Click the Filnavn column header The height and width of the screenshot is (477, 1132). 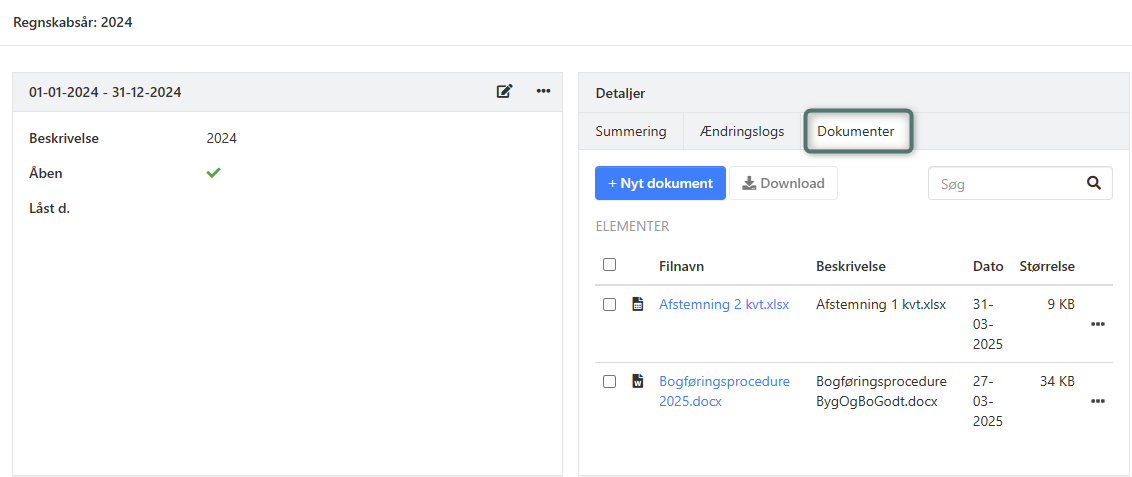click(x=682, y=266)
